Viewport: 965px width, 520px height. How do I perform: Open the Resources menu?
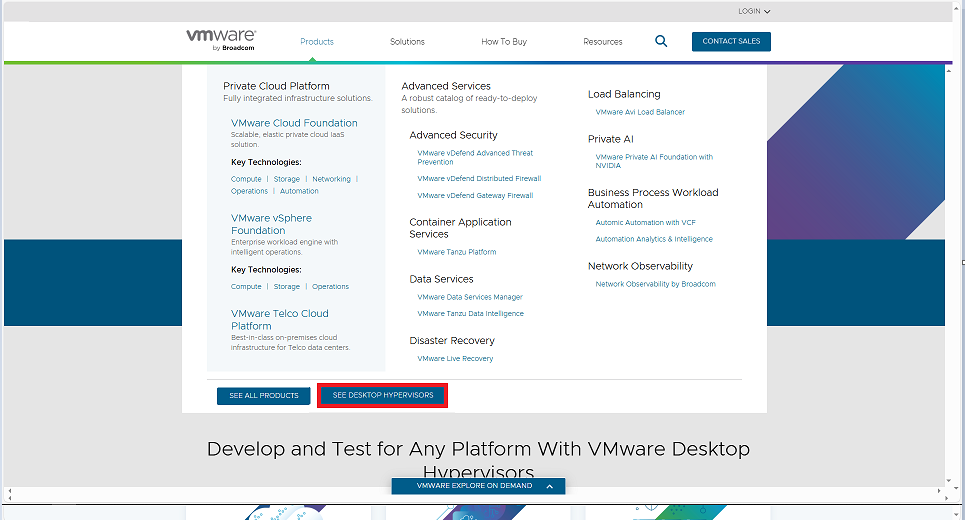[x=603, y=42]
